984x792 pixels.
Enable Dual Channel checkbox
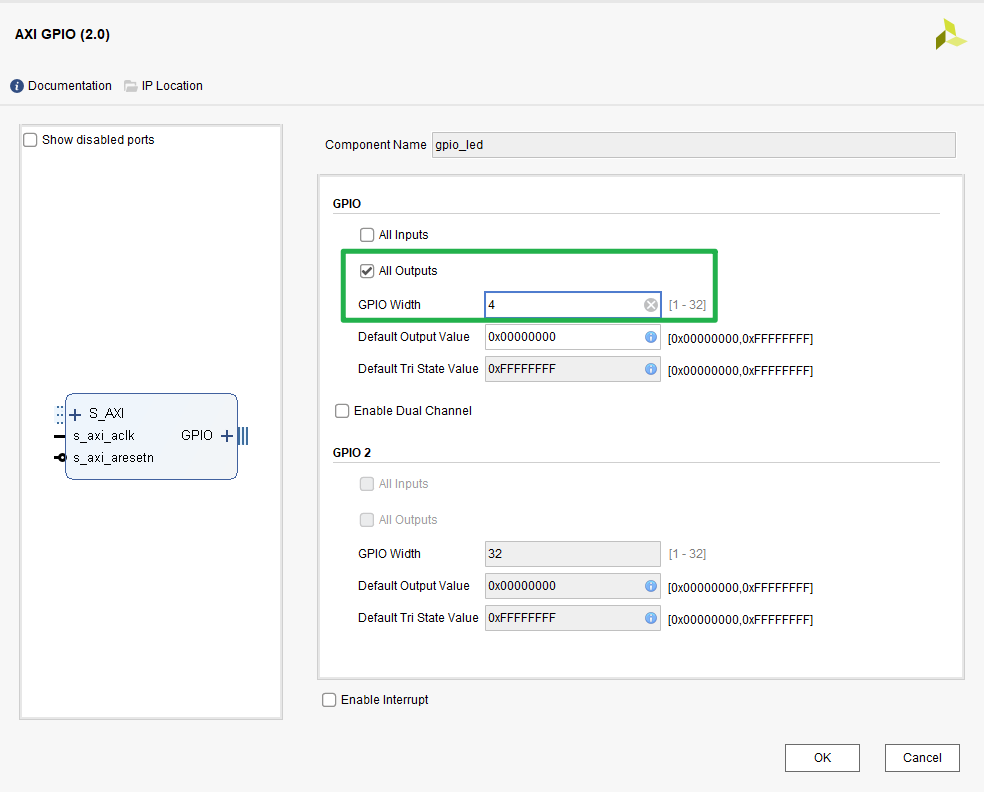(342, 411)
